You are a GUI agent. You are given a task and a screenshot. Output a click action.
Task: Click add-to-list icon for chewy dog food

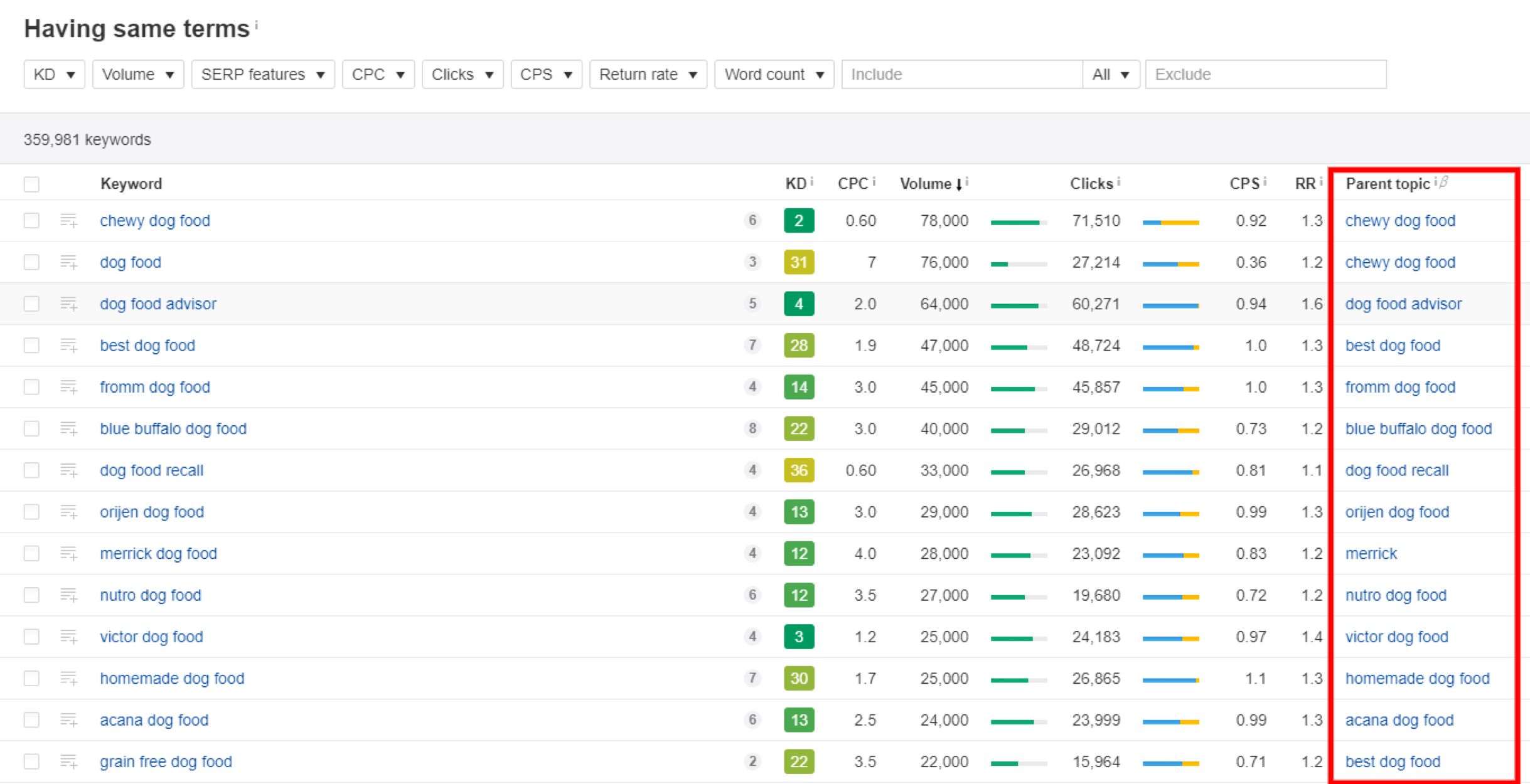(68, 221)
